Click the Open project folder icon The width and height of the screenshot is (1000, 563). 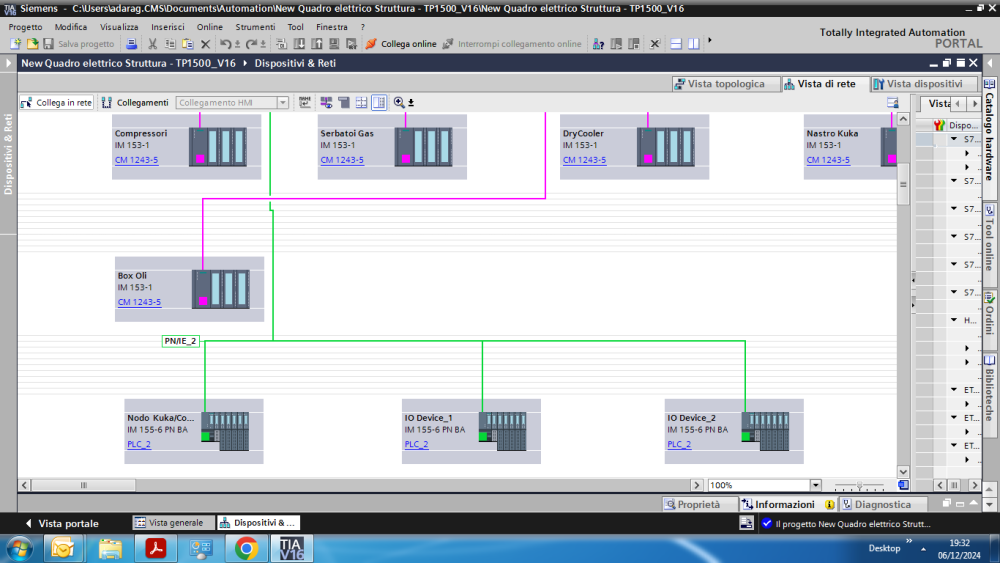[32, 44]
